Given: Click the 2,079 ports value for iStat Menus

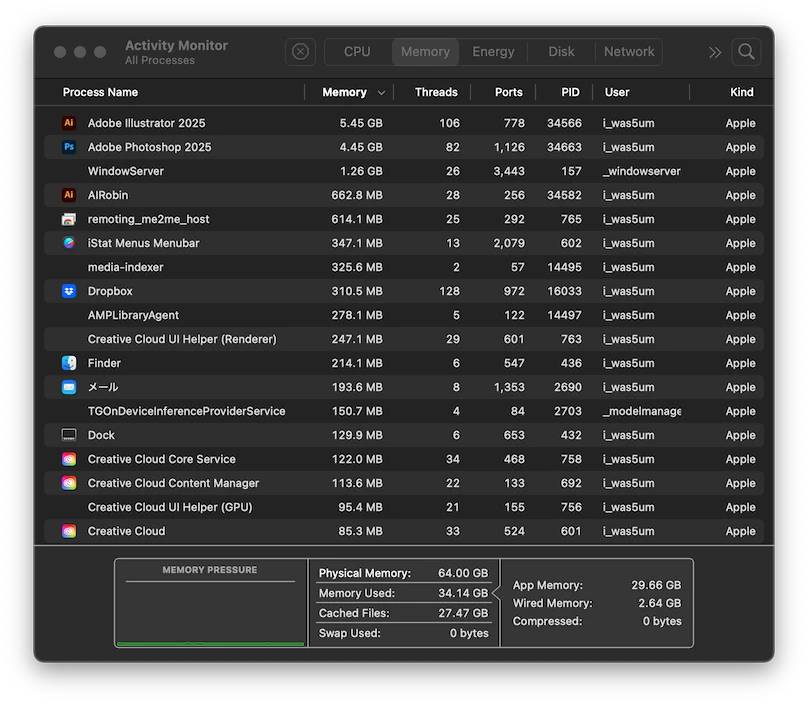Looking at the screenshot, I should 509,243.
